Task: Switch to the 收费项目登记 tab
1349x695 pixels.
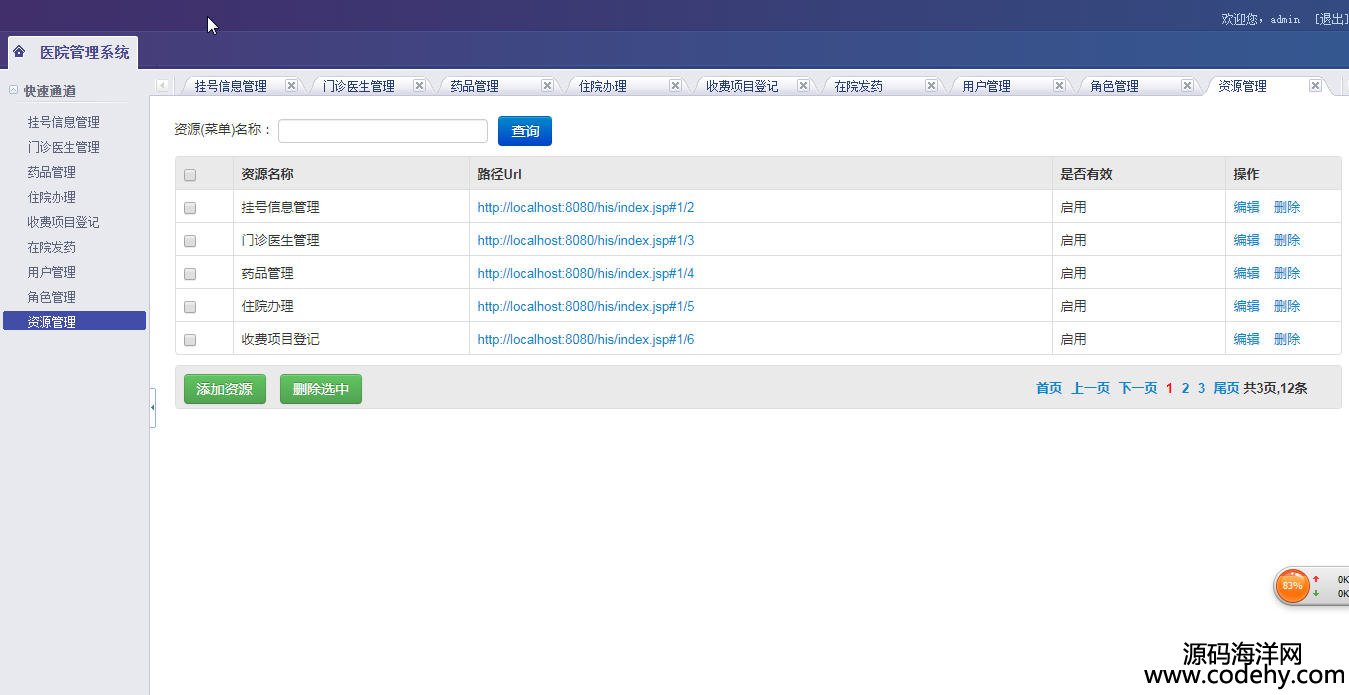Action: click(742, 86)
